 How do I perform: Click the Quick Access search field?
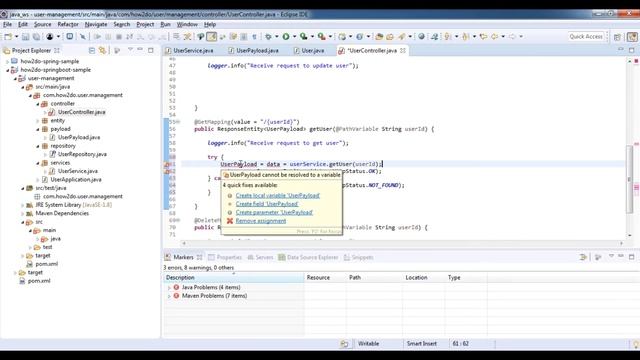click(586, 36)
